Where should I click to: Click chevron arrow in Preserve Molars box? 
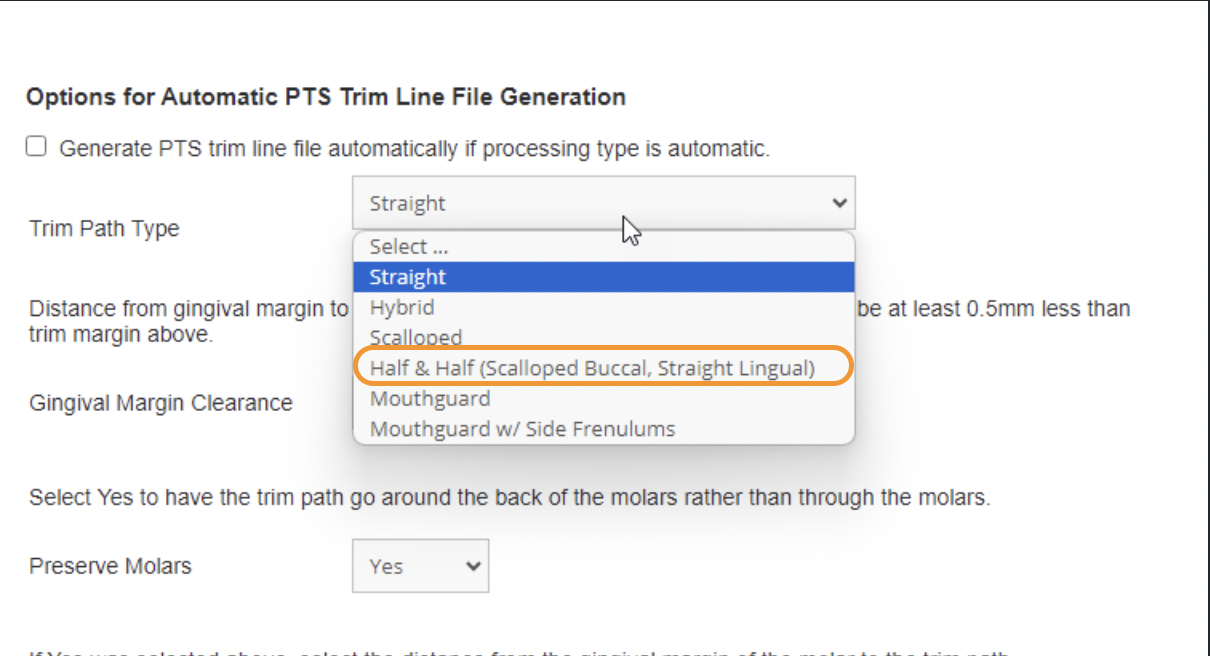tap(473, 566)
